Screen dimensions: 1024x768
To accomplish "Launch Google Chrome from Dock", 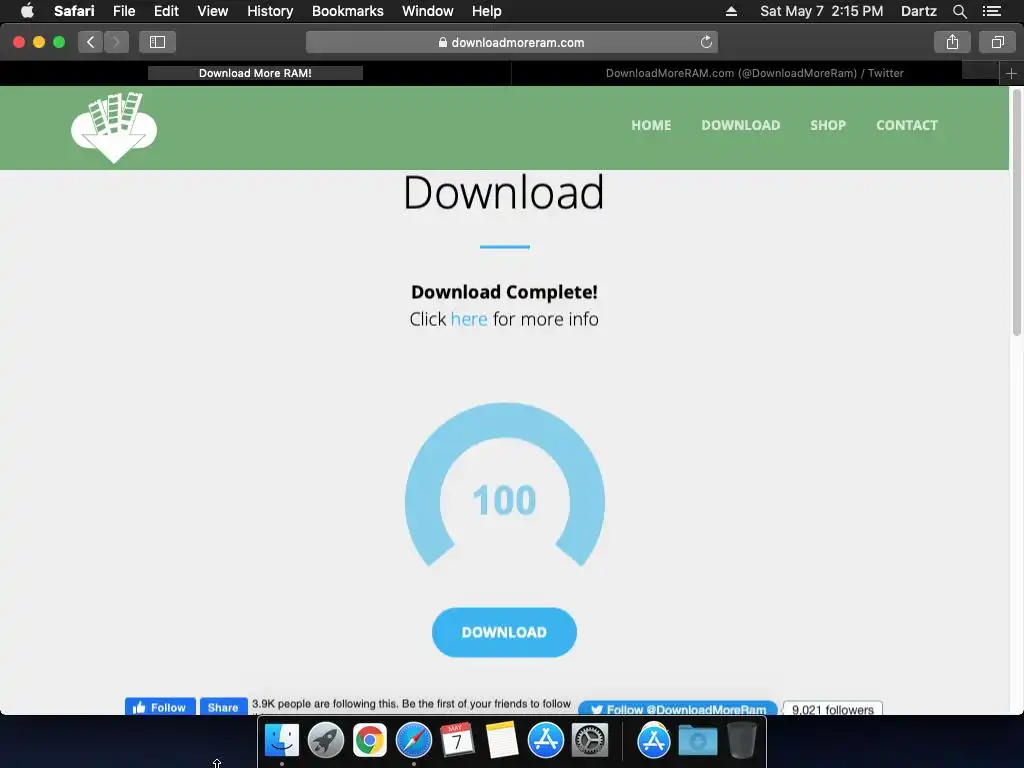I will pyautogui.click(x=370, y=740).
